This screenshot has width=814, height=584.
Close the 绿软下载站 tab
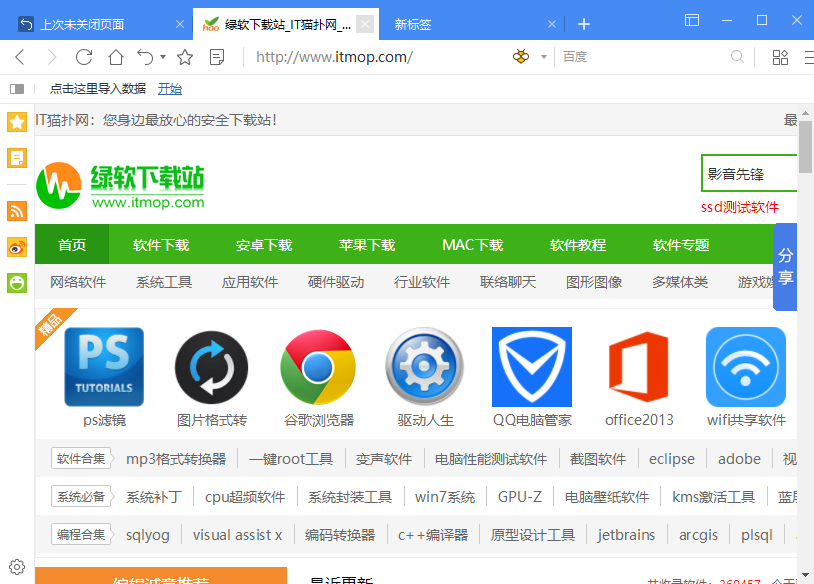pos(365,24)
